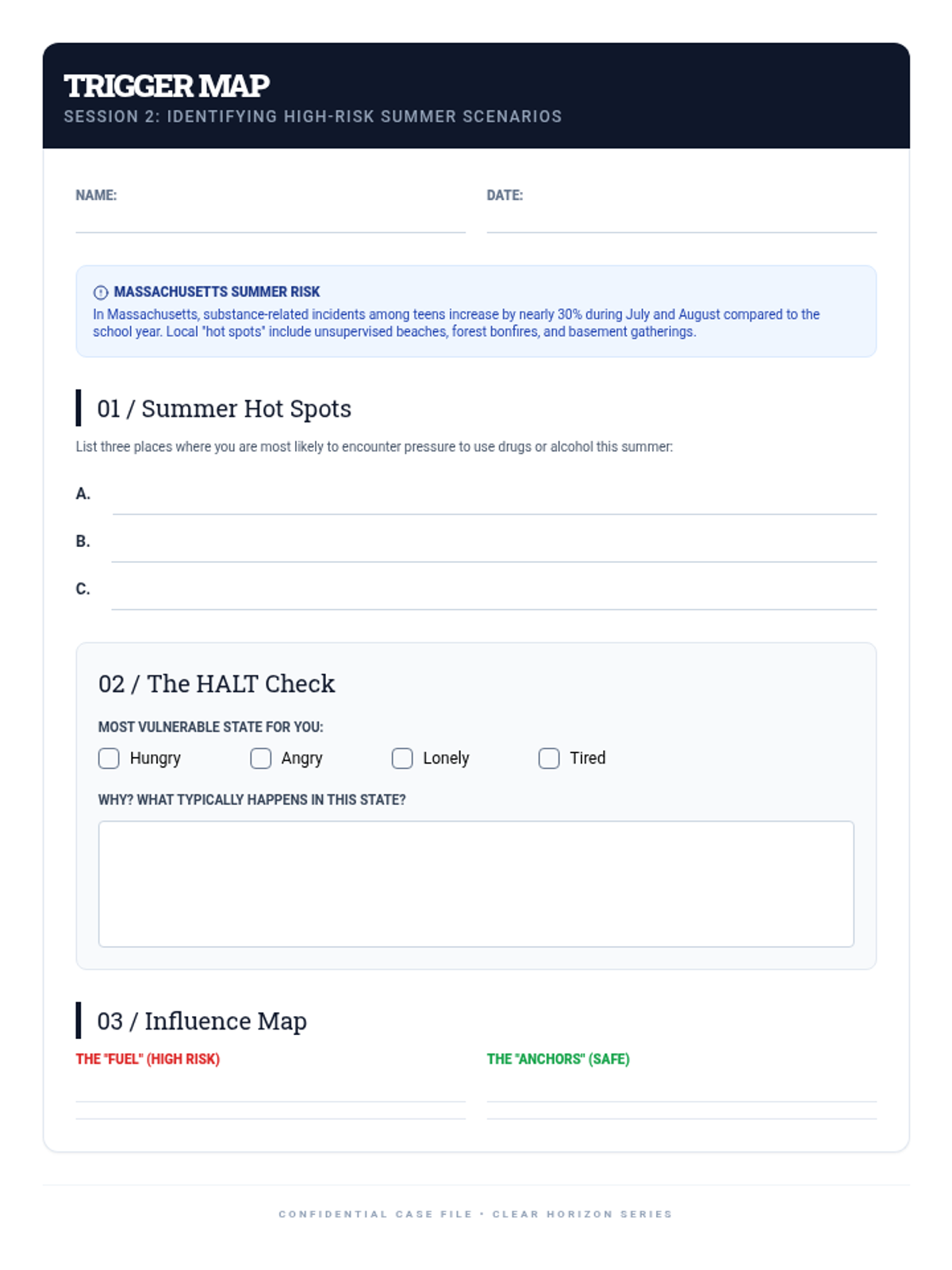
Task: Check the Hungry checkbox
Action: tap(109, 758)
